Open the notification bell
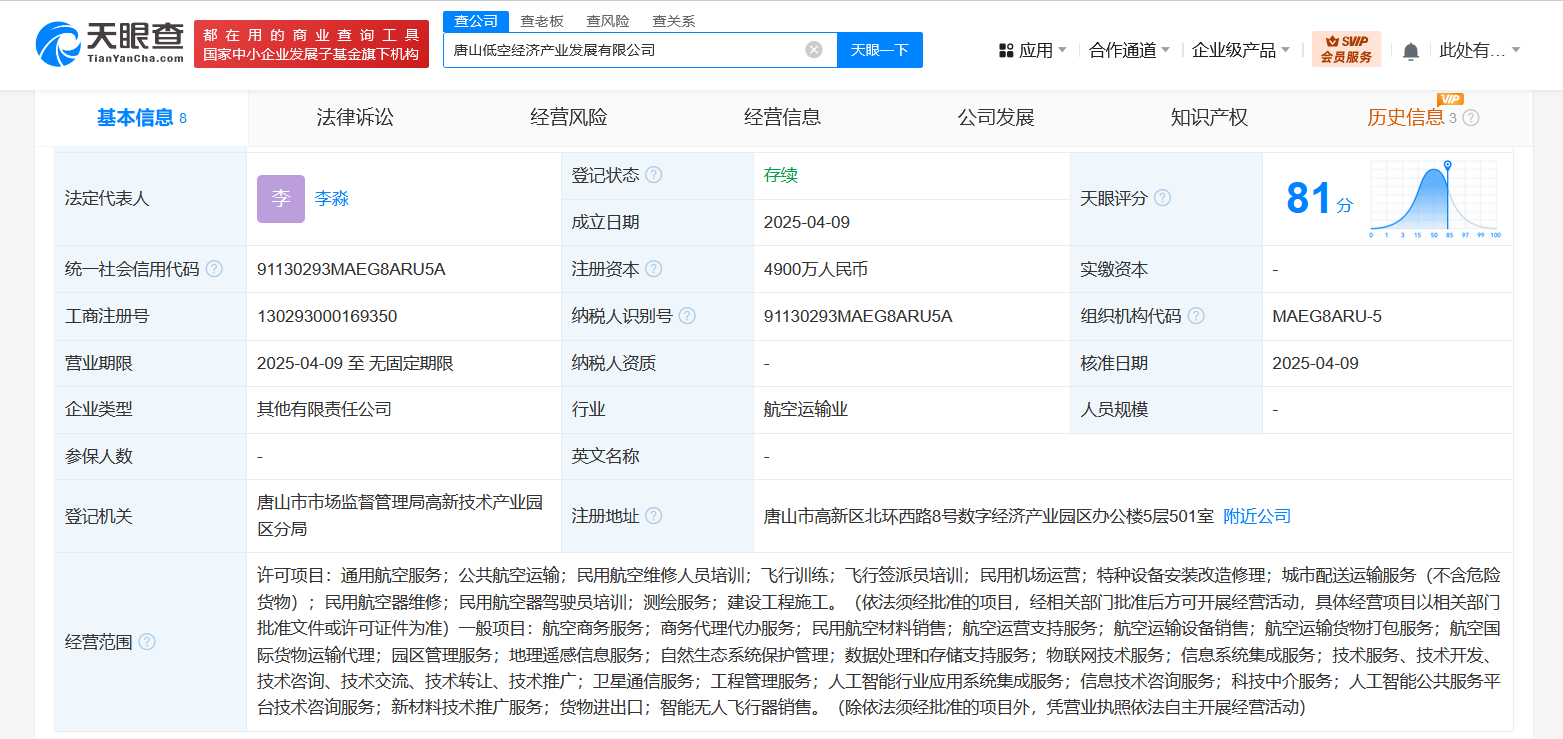Viewport: 1563px width, 739px height. click(1410, 51)
